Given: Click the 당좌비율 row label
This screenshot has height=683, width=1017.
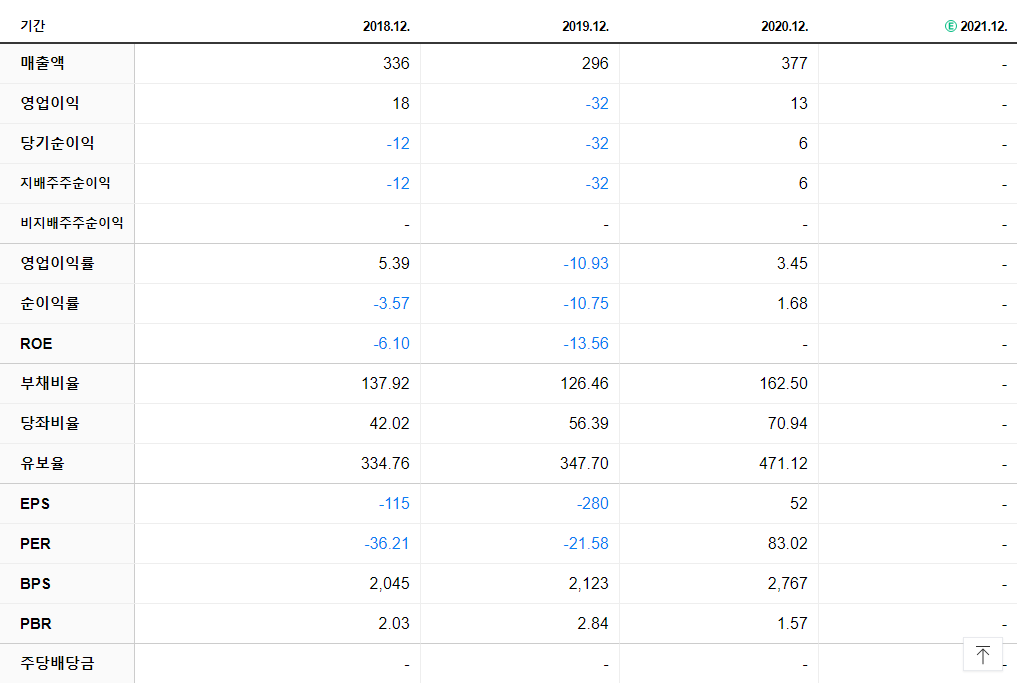Looking at the screenshot, I should coord(50,424).
